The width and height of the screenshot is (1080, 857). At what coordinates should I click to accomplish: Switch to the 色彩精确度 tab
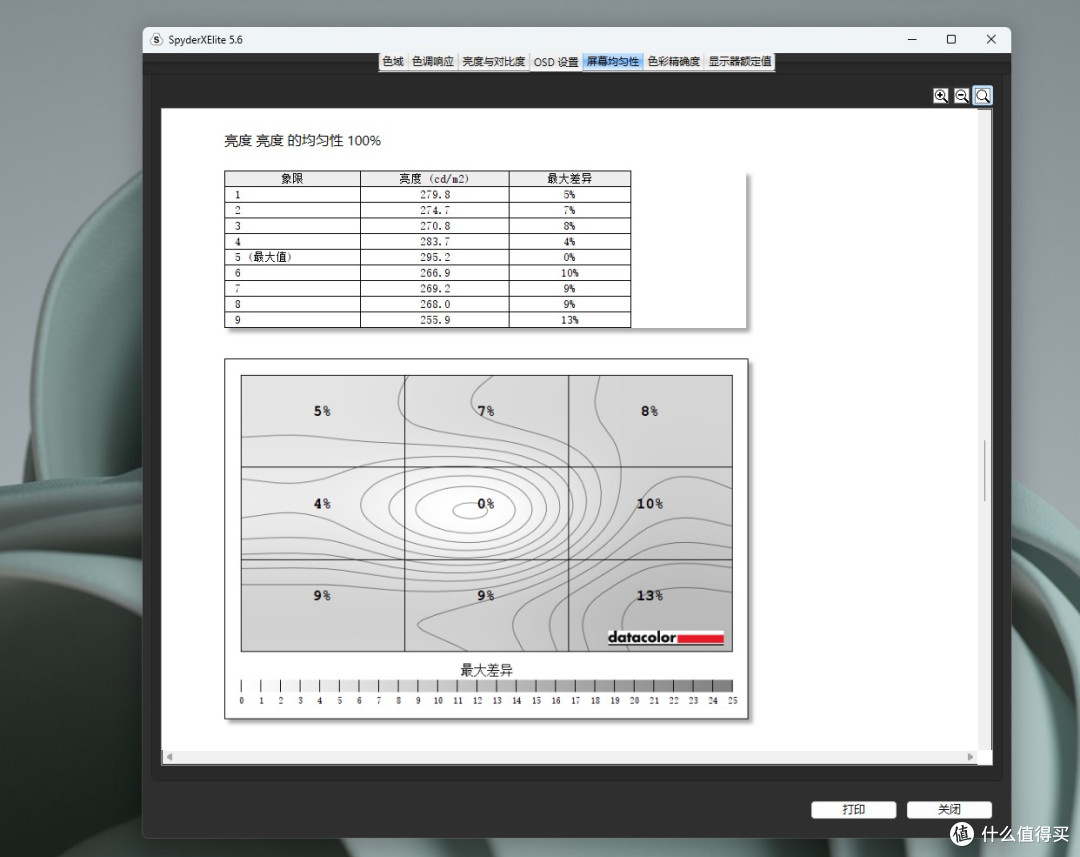coord(674,61)
